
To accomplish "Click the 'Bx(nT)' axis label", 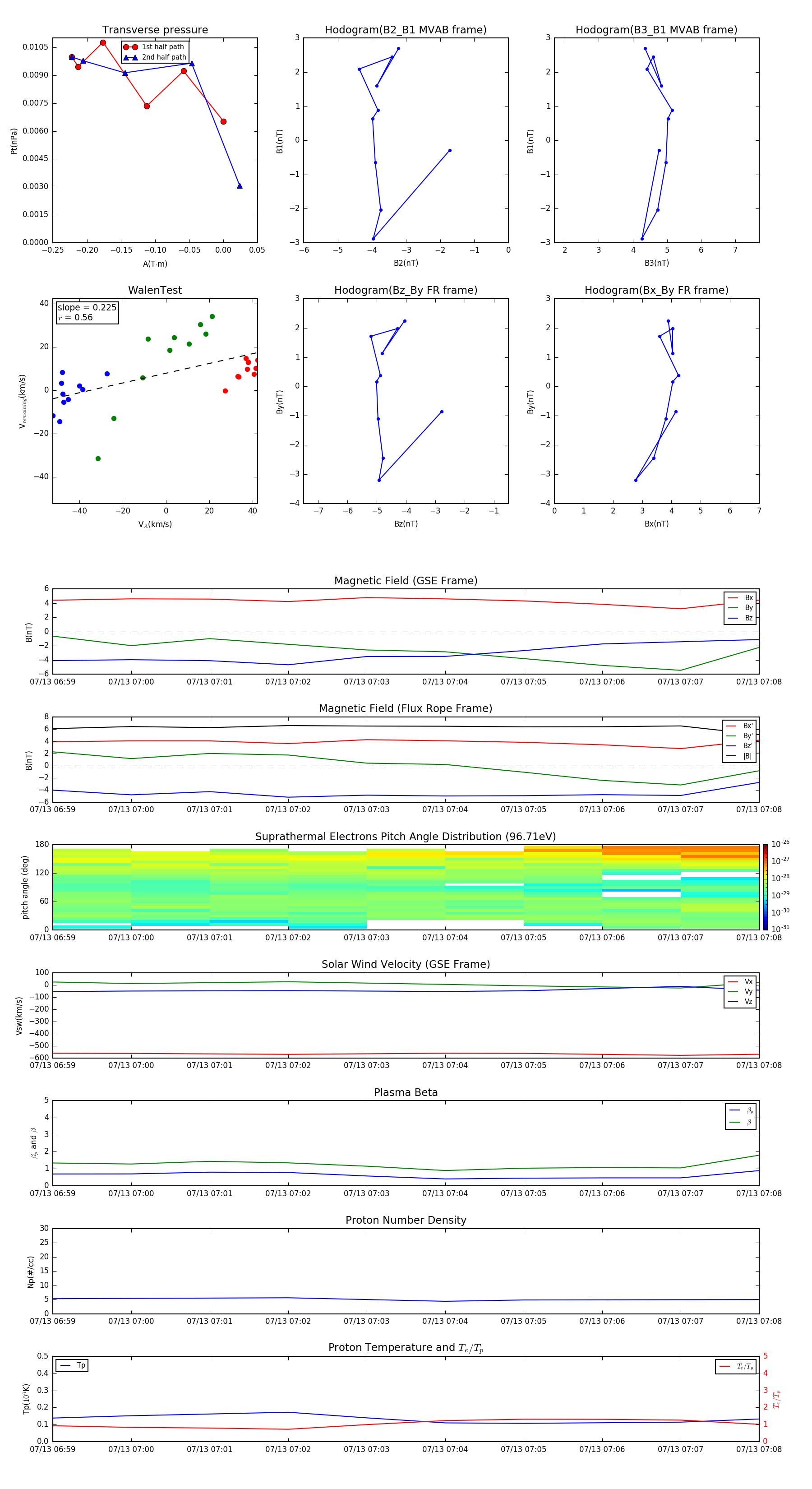I will pyautogui.click(x=656, y=524).
